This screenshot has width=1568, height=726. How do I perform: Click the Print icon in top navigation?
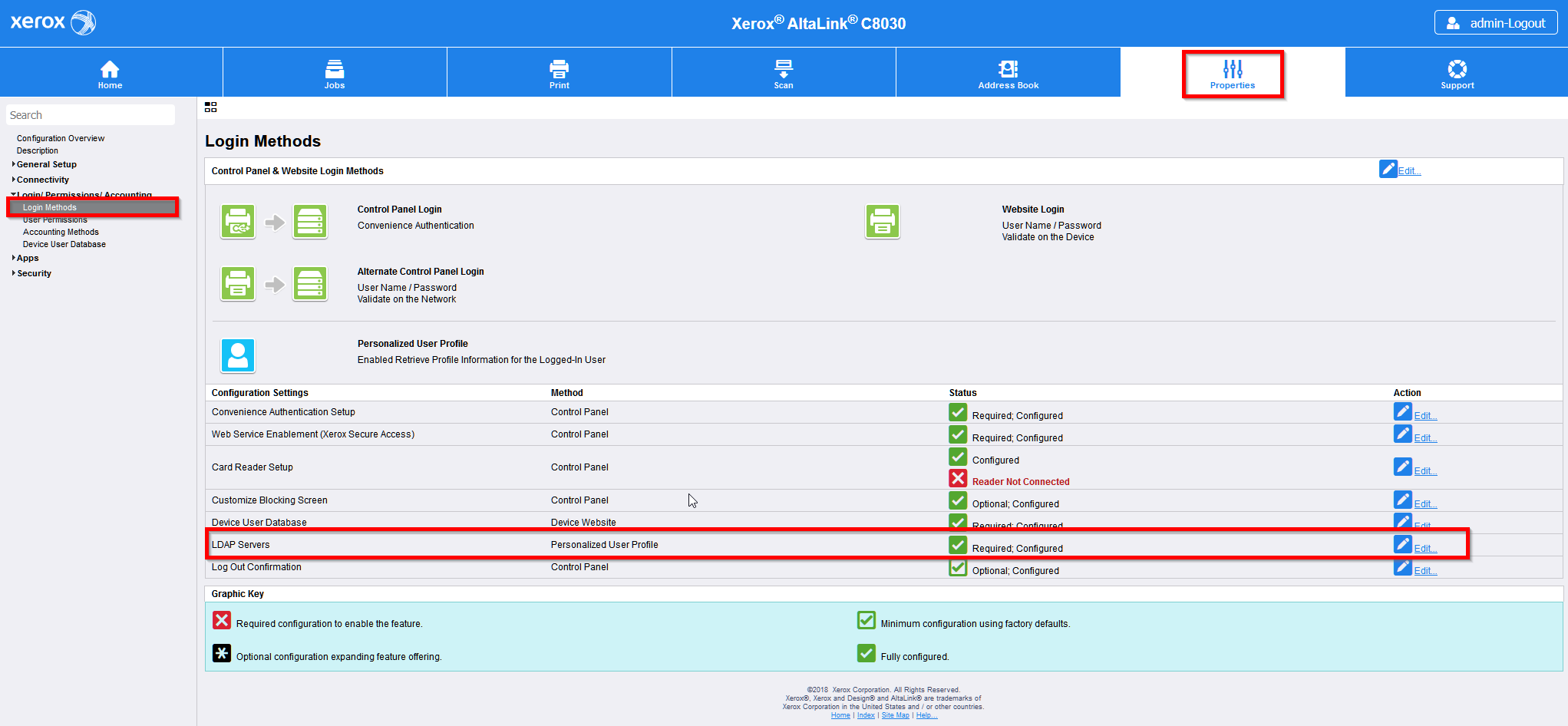point(559,69)
